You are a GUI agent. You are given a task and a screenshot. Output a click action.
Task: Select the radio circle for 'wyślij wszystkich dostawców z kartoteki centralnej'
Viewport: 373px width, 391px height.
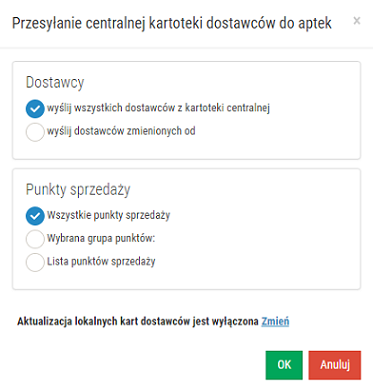35,109
